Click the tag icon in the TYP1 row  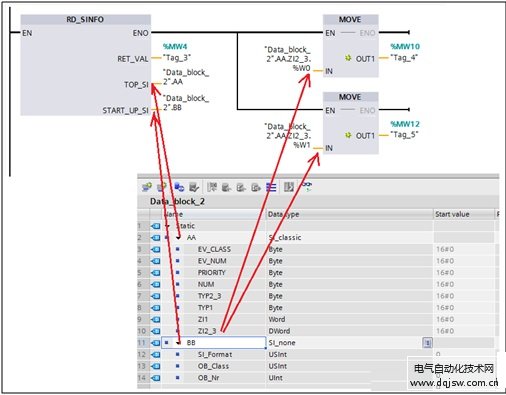click(155, 308)
